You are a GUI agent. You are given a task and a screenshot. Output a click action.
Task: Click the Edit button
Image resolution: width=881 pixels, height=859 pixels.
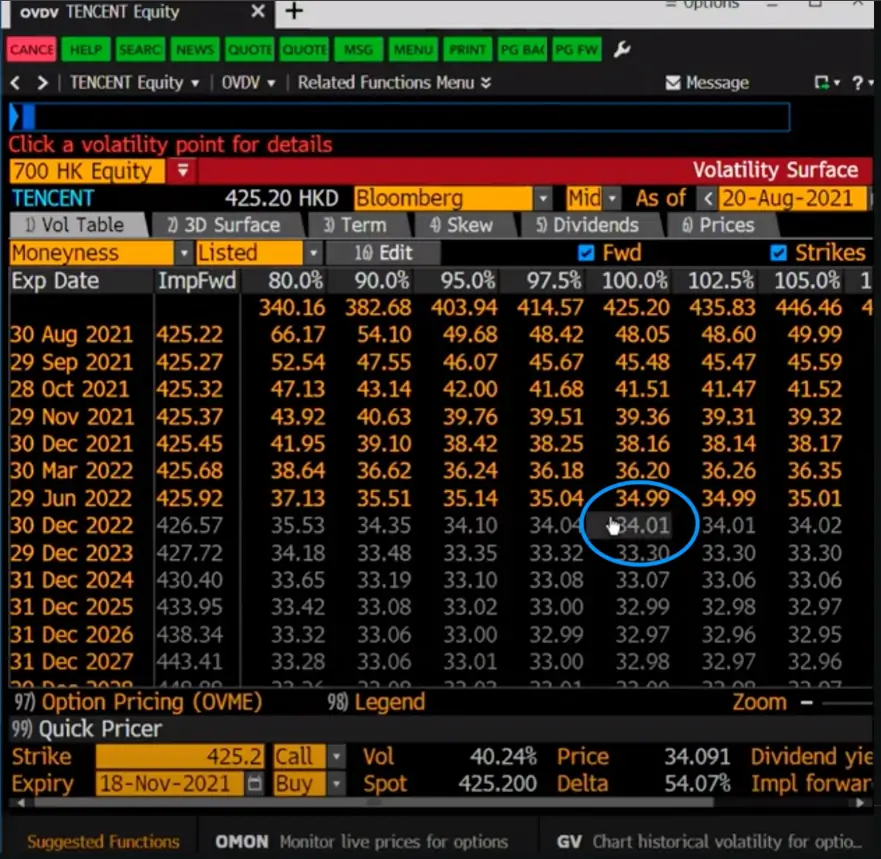(384, 253)
